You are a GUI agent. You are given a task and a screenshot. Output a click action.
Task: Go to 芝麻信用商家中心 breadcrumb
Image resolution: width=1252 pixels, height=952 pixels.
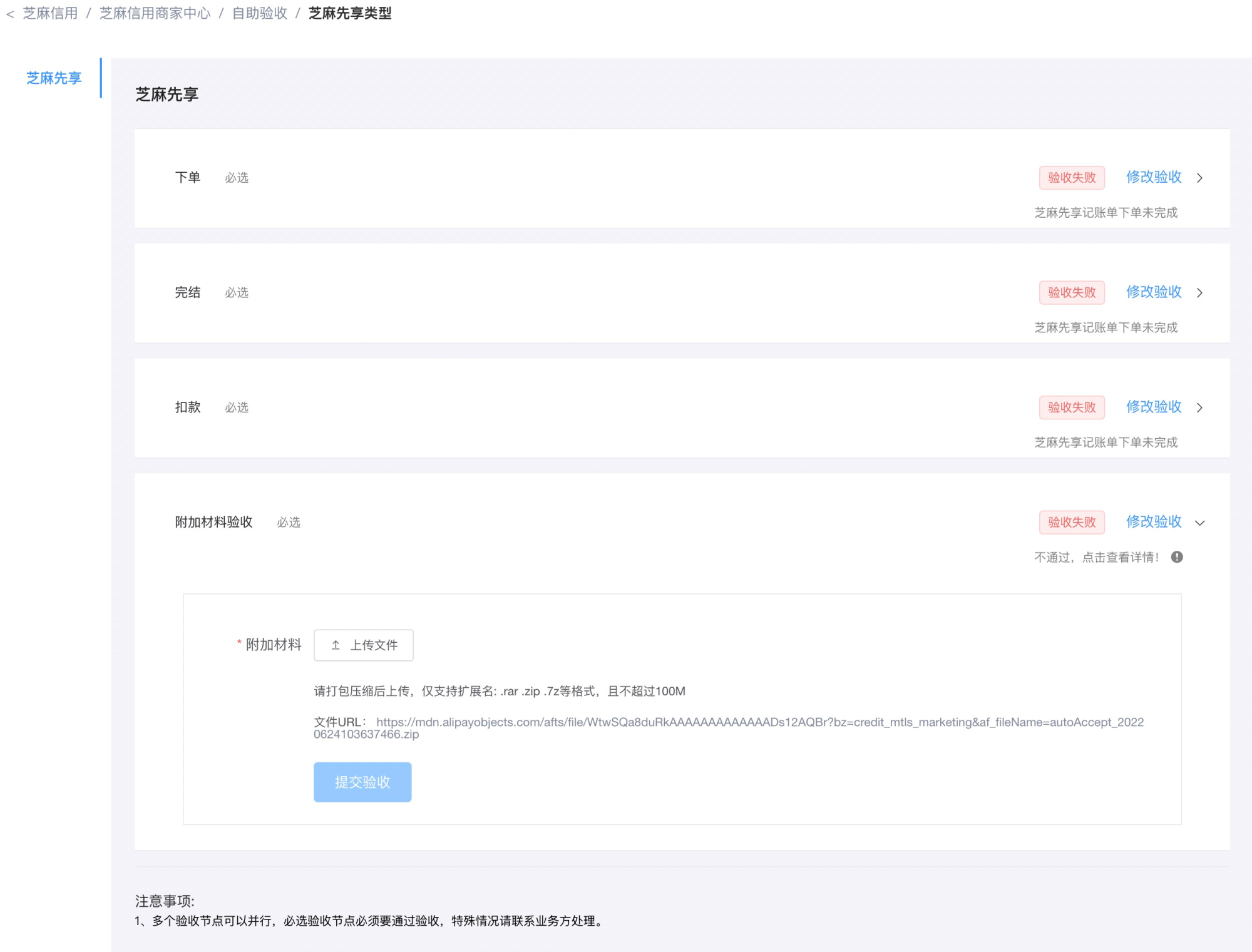[x=155, y=13]
